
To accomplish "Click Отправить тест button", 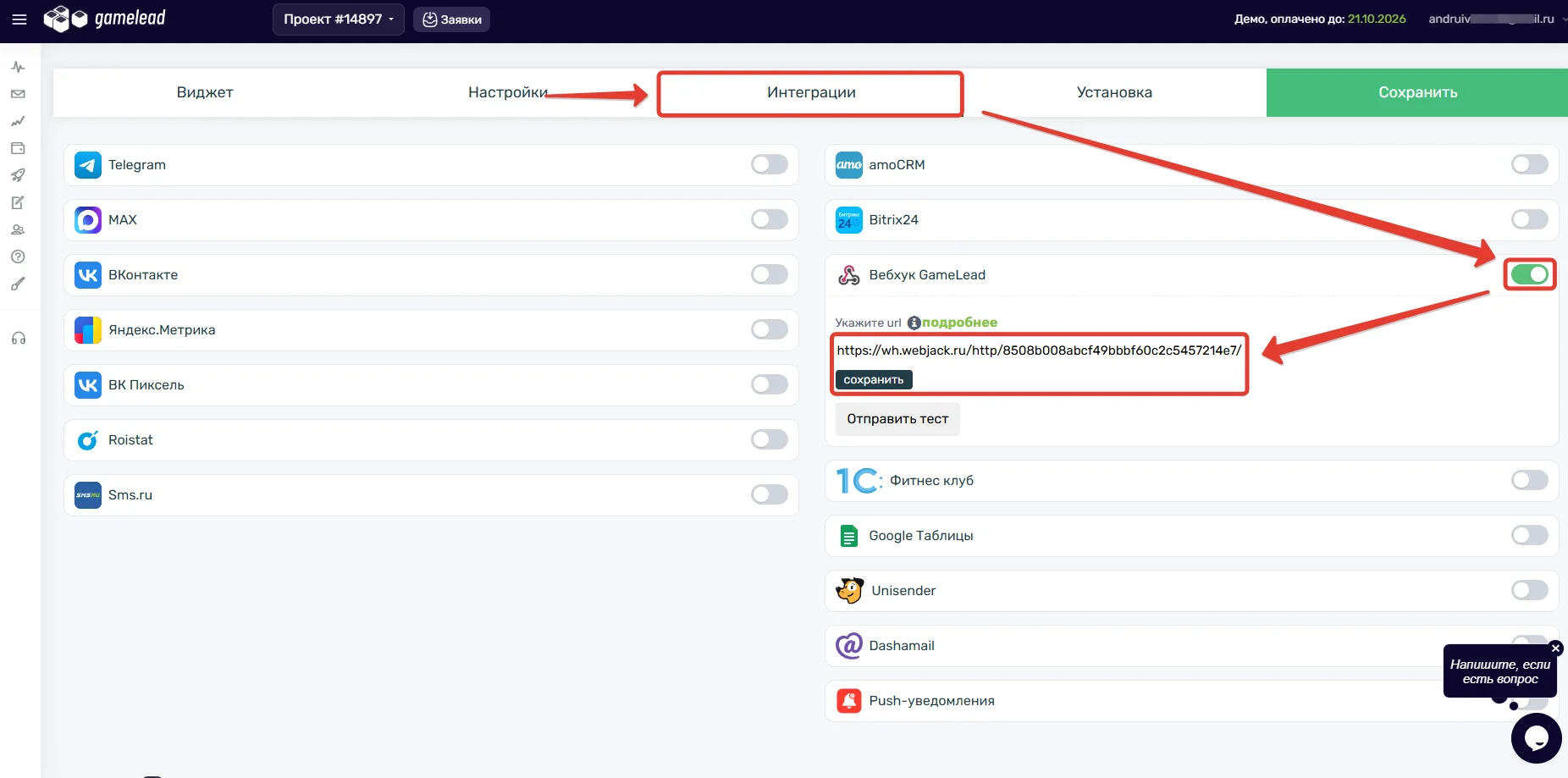I will pos(897,419).
